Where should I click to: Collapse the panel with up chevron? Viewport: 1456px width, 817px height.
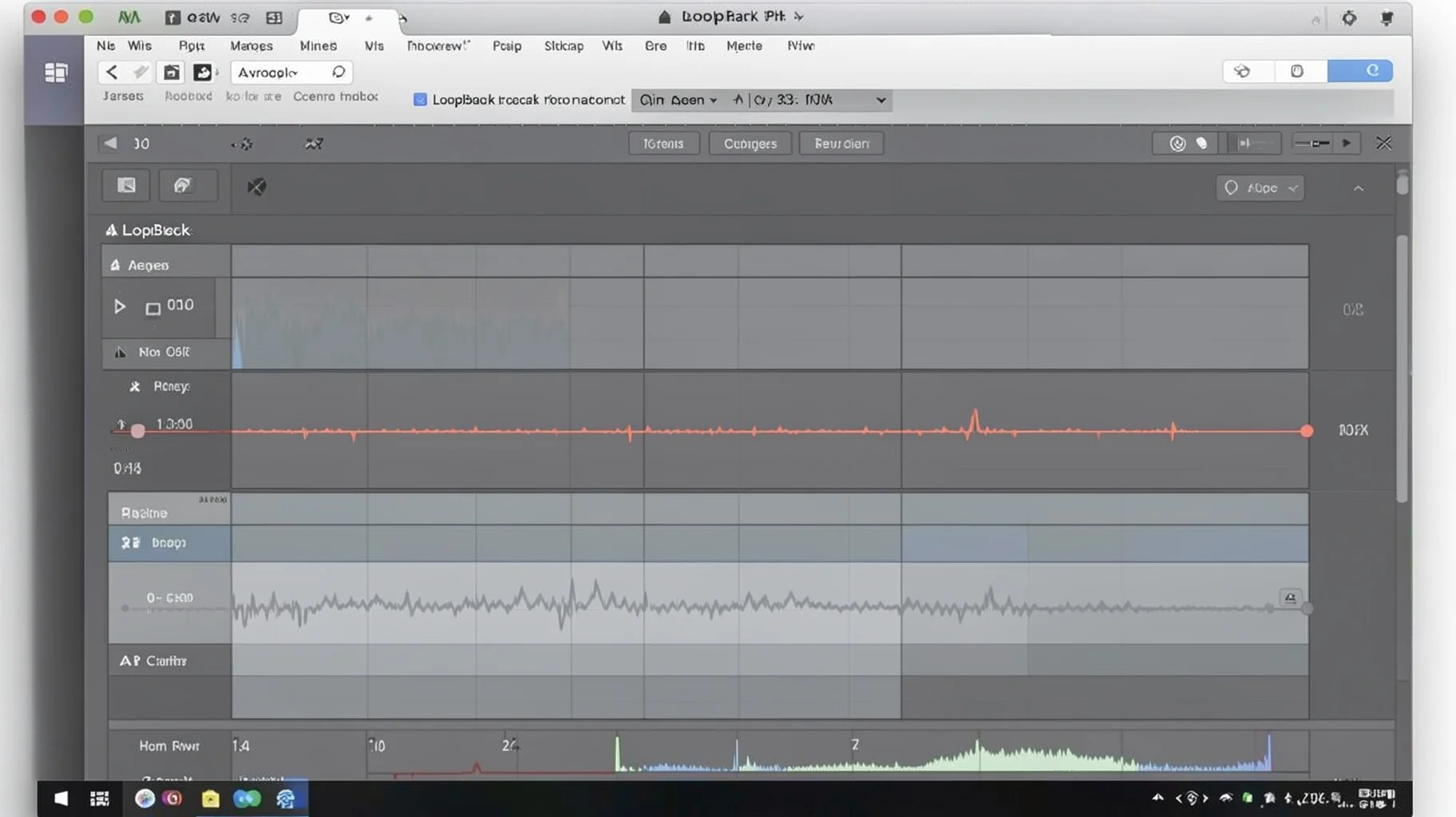pyautogui.click(x=1358, y=188)
